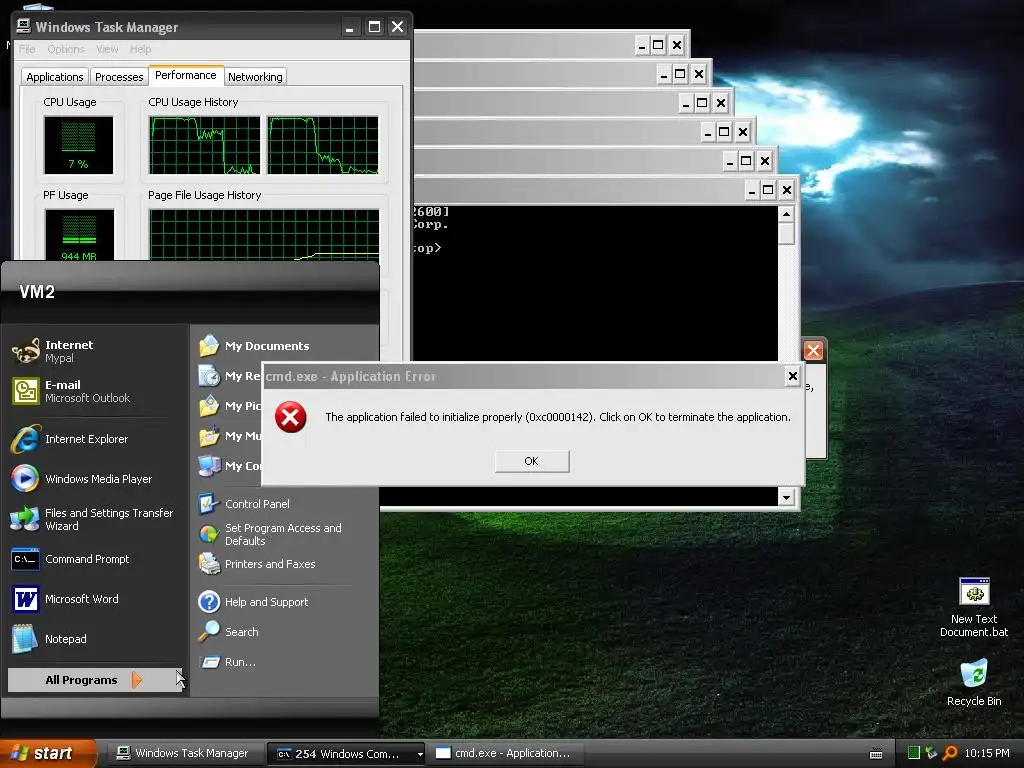Click the Task Manager title bar icon
The height and width of the screenshot is (768, 1024).
24,26
